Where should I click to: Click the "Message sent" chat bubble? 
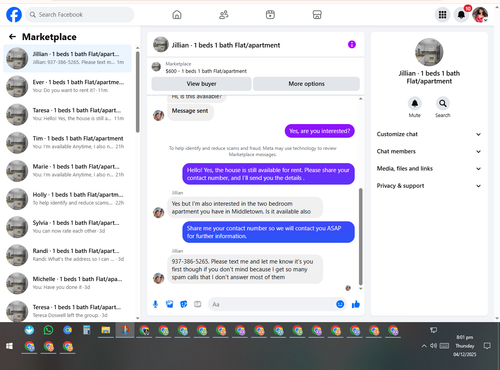click(x=190, y=111)
